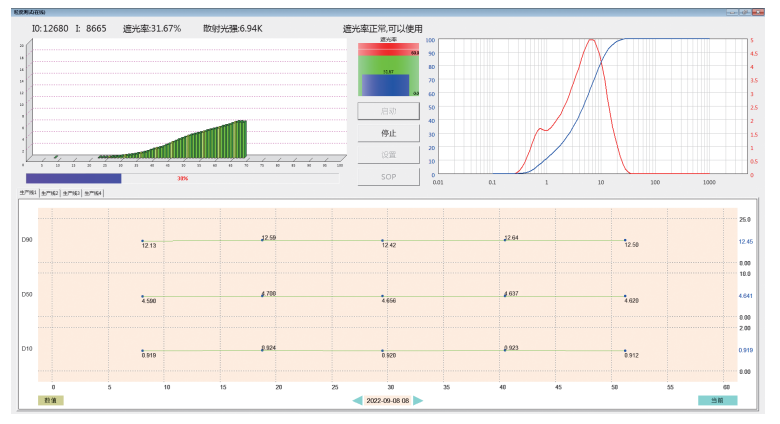This screenshot has width=780, height=424.
Task: Switch to the 生产线1 tab
Action: tap(28, 192)
